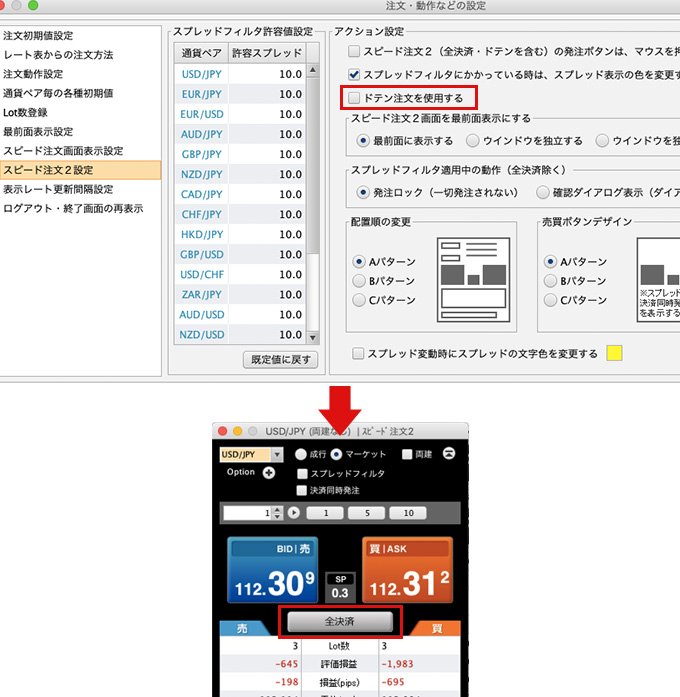Toggle the スプレッドフィルタ checkbox in order panel
This screenshot has width=680, height=697.
click(x=303, y=473)
